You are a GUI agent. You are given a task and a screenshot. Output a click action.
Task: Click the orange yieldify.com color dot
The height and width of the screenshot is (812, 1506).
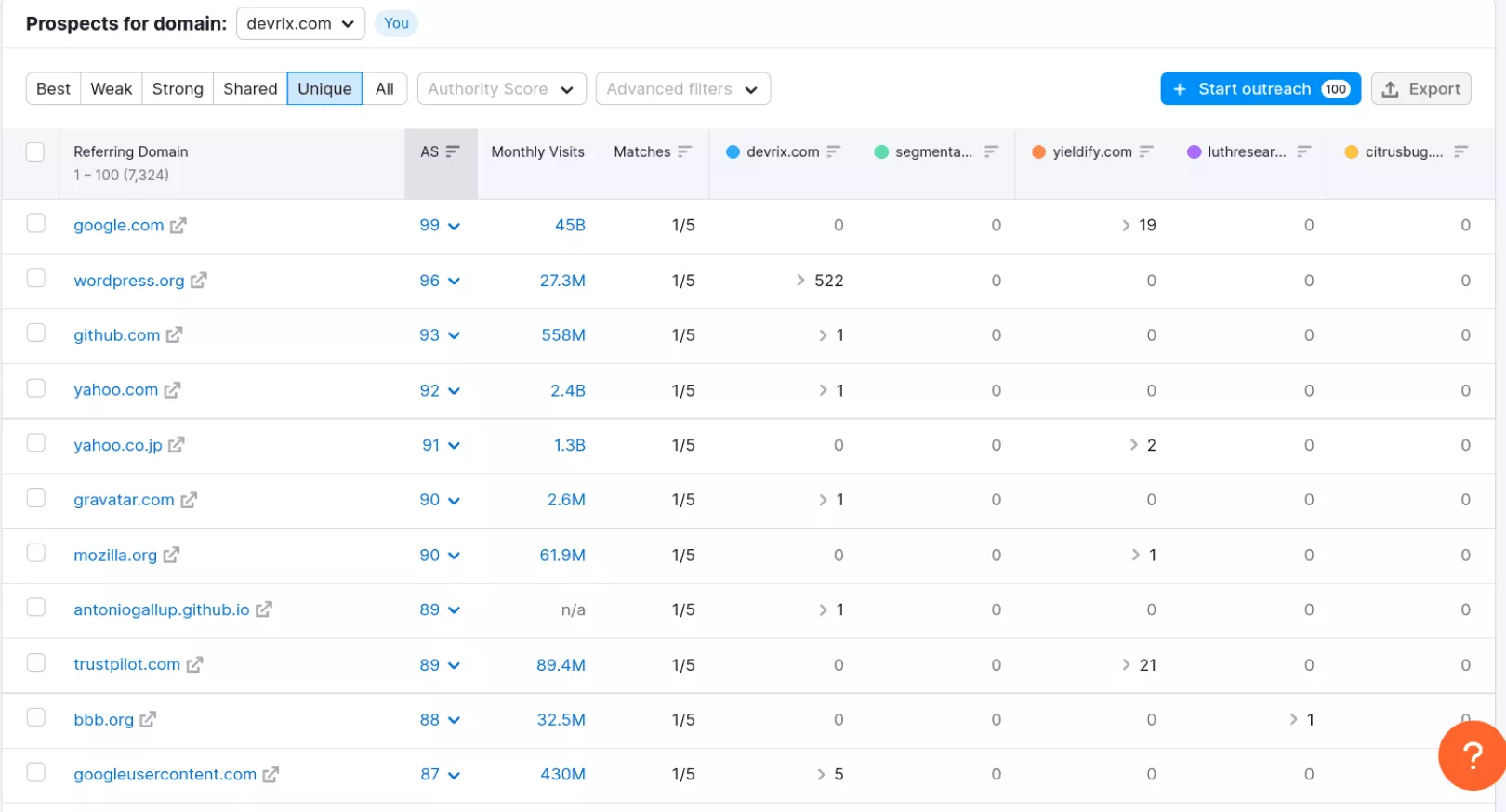pos(1038,151)
